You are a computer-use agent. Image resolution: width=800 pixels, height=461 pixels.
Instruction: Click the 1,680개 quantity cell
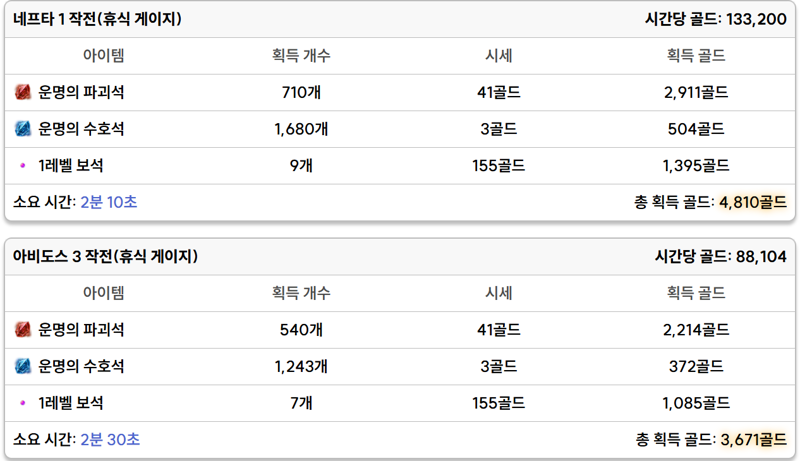tap(301, 129)
